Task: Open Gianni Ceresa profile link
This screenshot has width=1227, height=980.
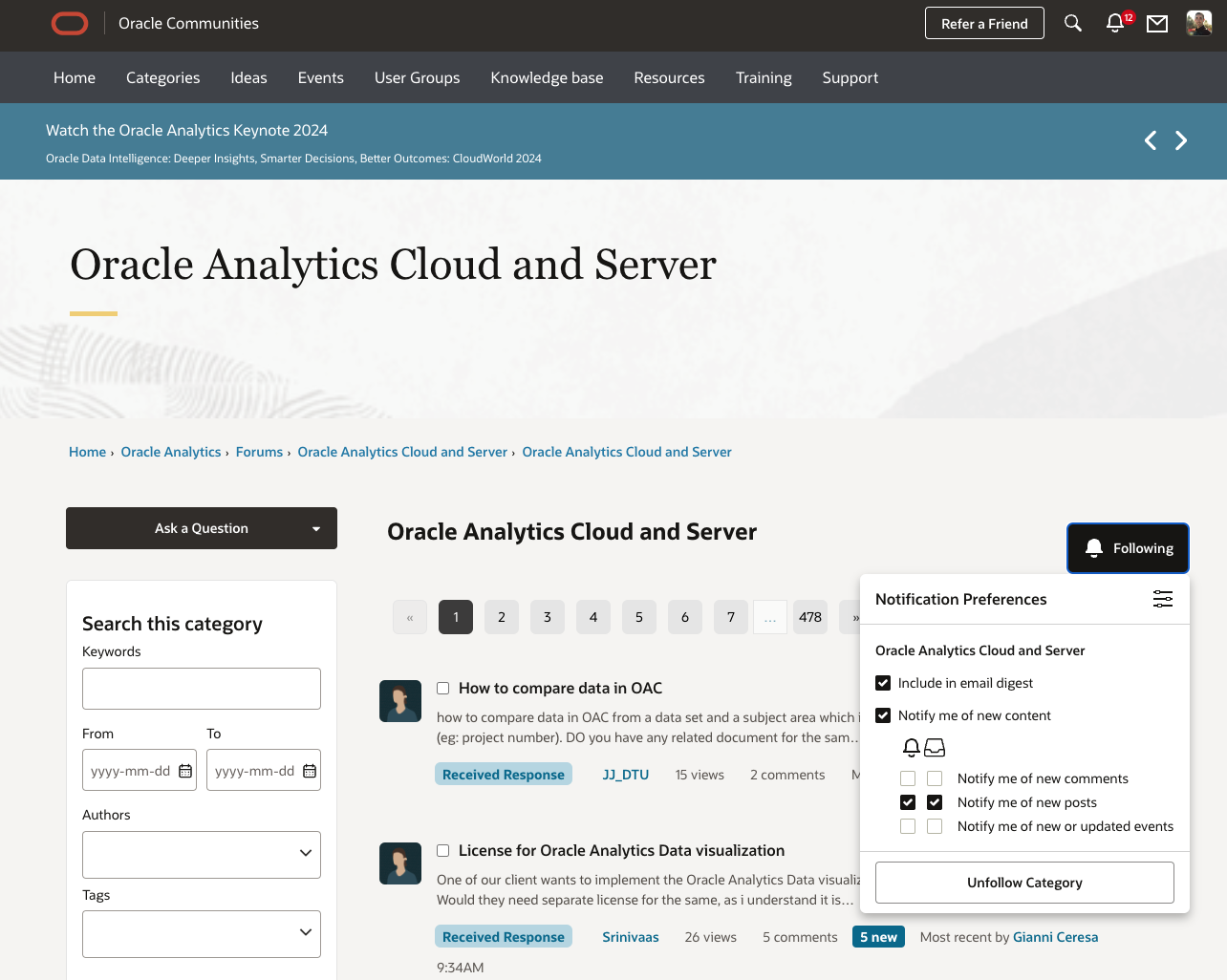Action: pos(1055,937)
